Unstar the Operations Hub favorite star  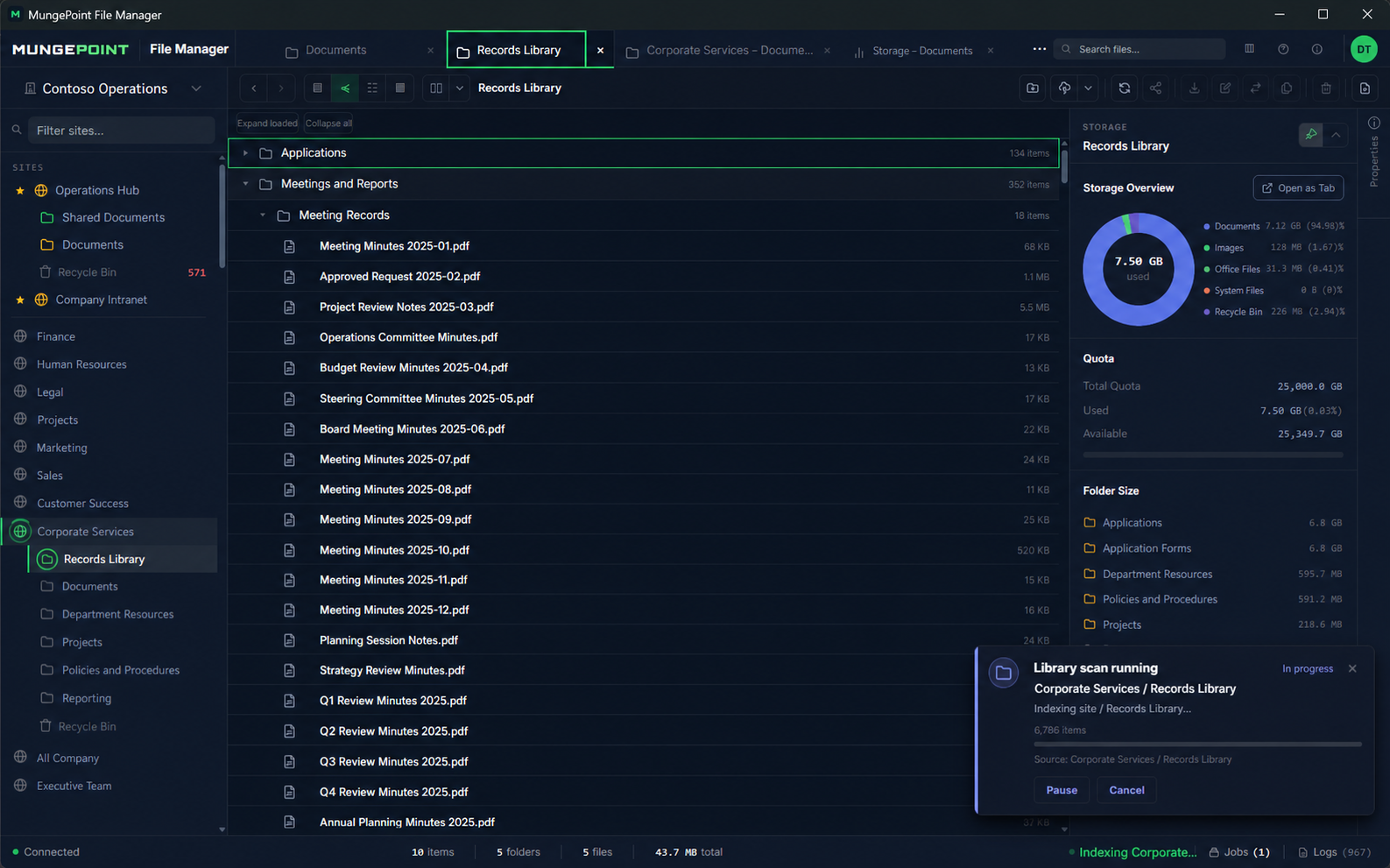coord(20,190)
